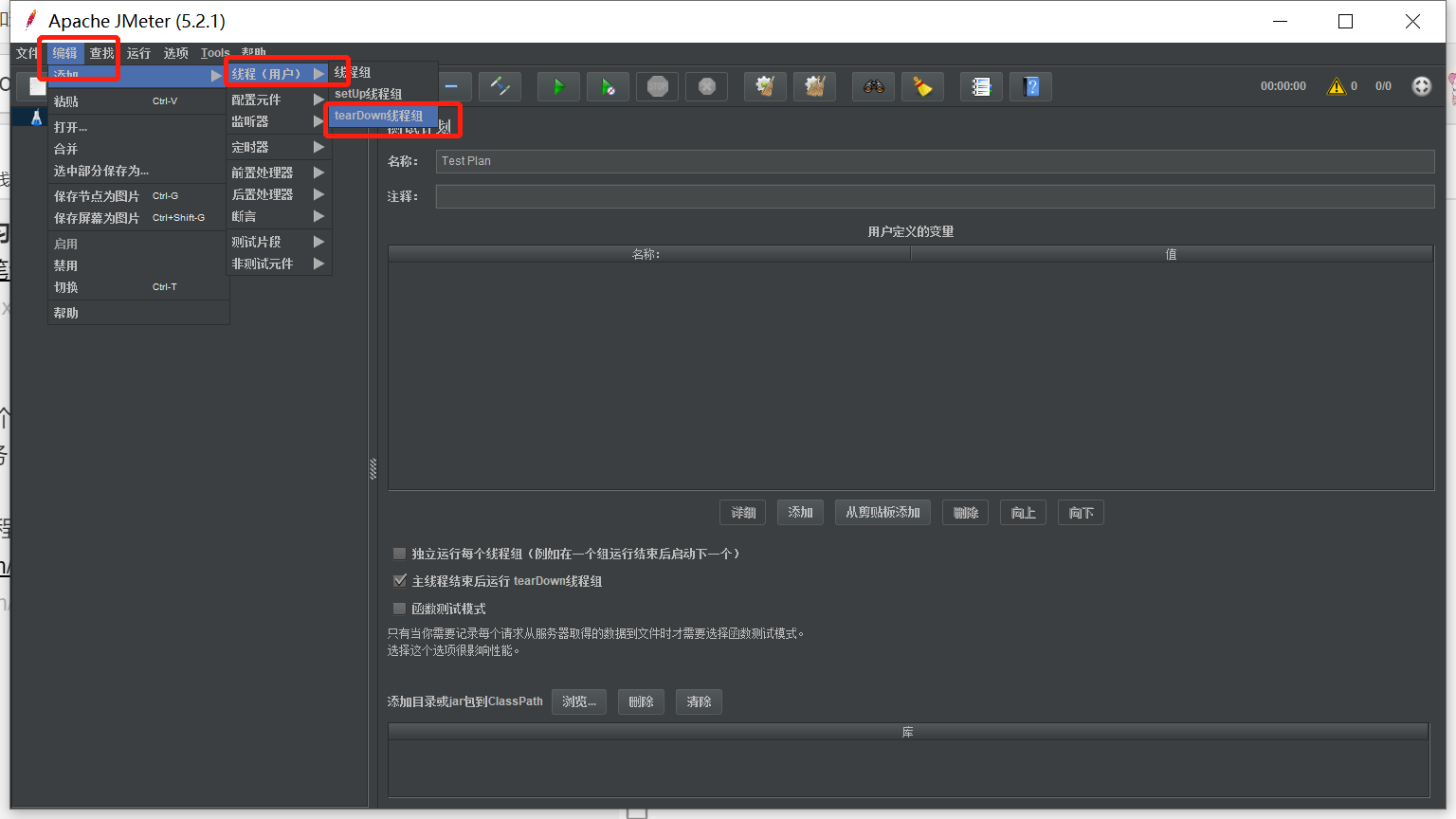This screenshot has height=819, width=1456.
Task: Check independent thread group run option
Action: click(x=400, y=554)
